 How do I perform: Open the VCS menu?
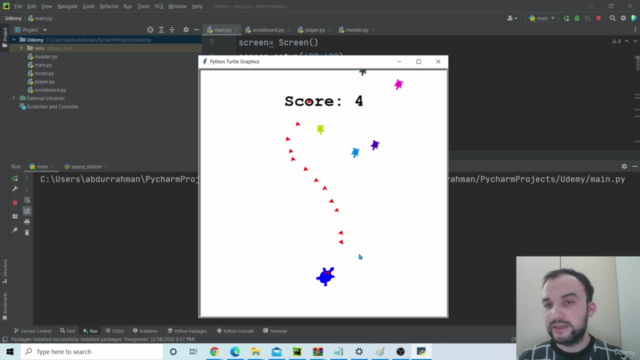coord(159,6)
